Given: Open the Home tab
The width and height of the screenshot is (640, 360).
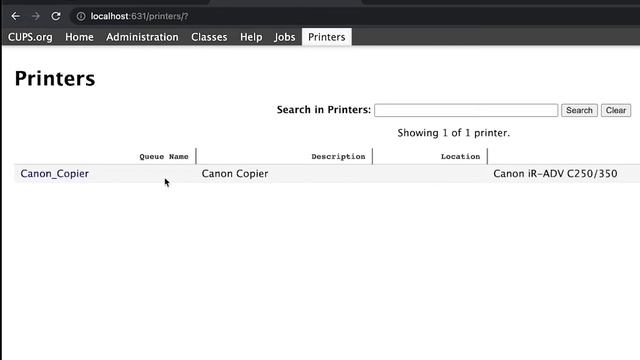Looking at the screenshot, I should click(x=79, y=37).
